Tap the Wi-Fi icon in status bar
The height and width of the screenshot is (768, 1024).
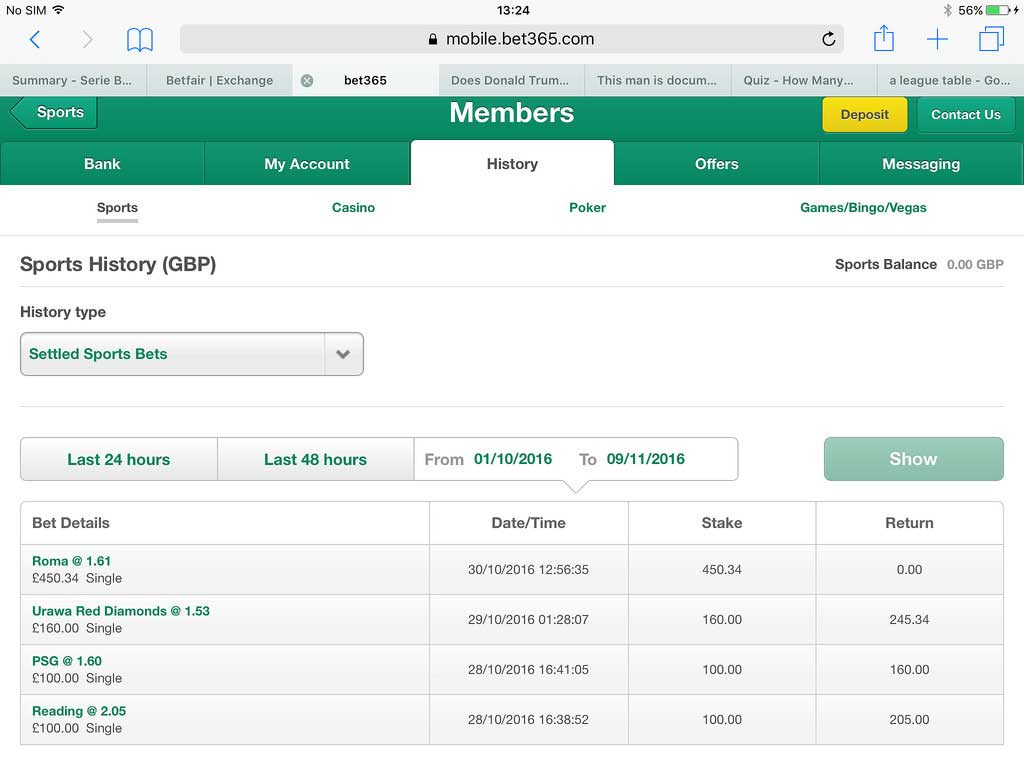(58, 10)
